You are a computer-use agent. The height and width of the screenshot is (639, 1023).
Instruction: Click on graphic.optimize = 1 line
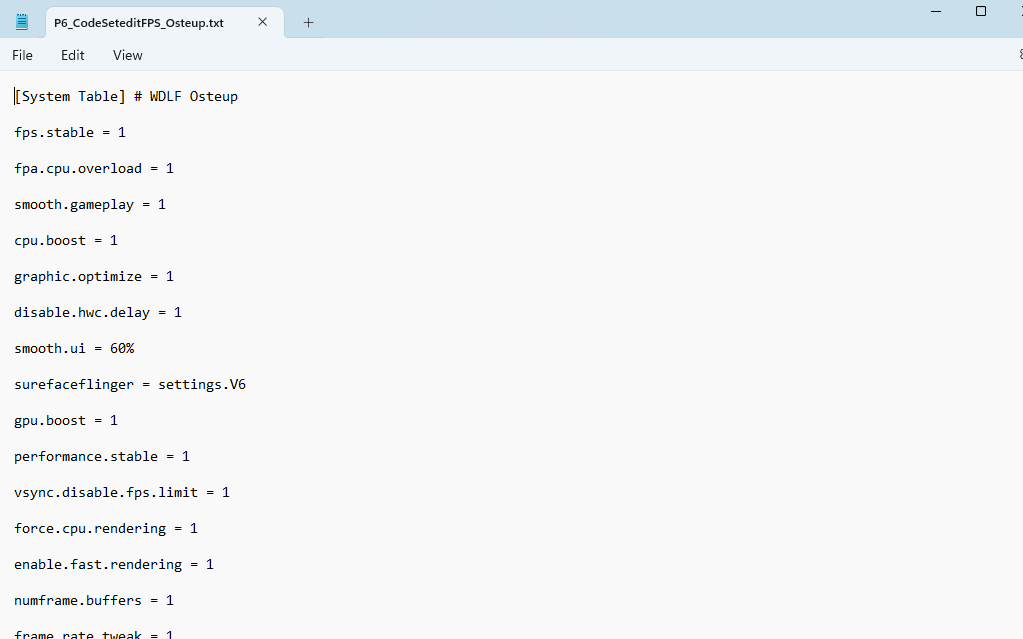tap(94, 277)
